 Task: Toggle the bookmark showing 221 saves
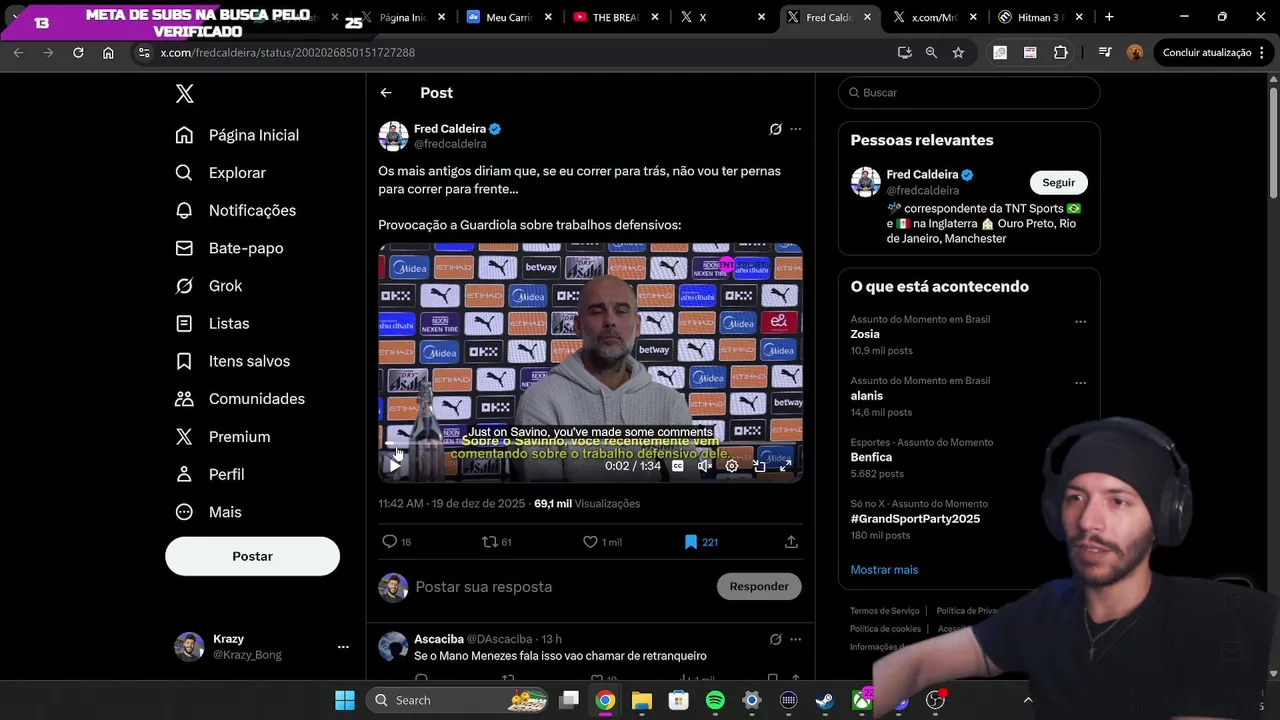click(701, 542)
